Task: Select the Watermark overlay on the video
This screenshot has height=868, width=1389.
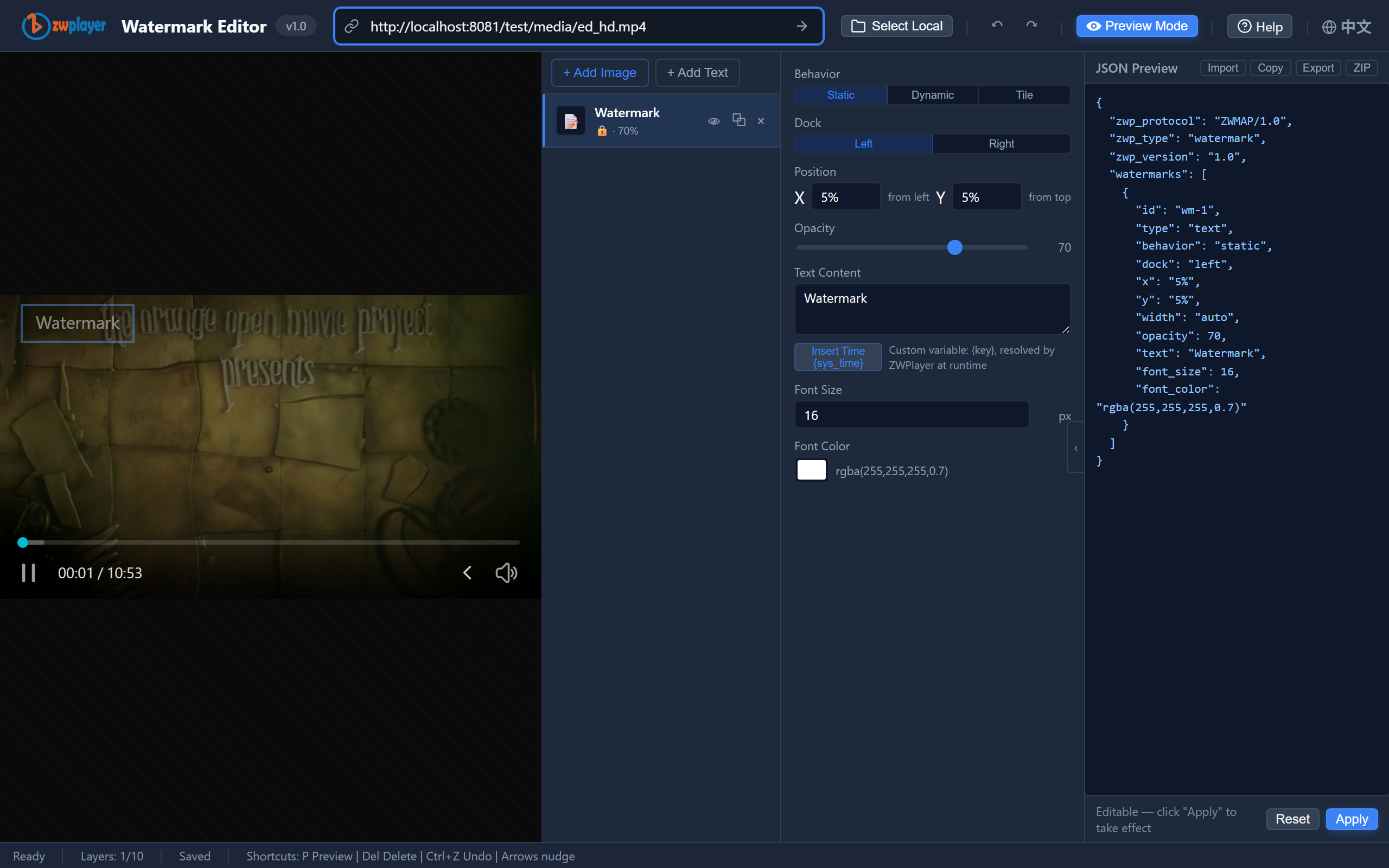Action: (78, 323)
